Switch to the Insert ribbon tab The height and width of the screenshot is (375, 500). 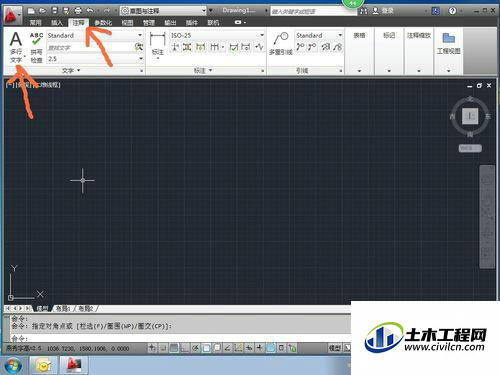coord(57,23)
